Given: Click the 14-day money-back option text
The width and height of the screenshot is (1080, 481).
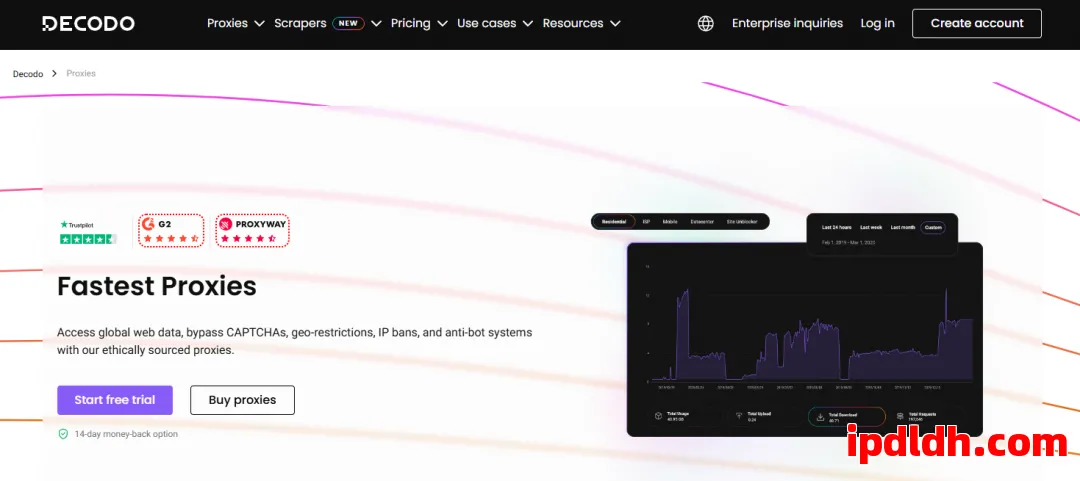Looking at the screenshot, I should tap(126, 434).
